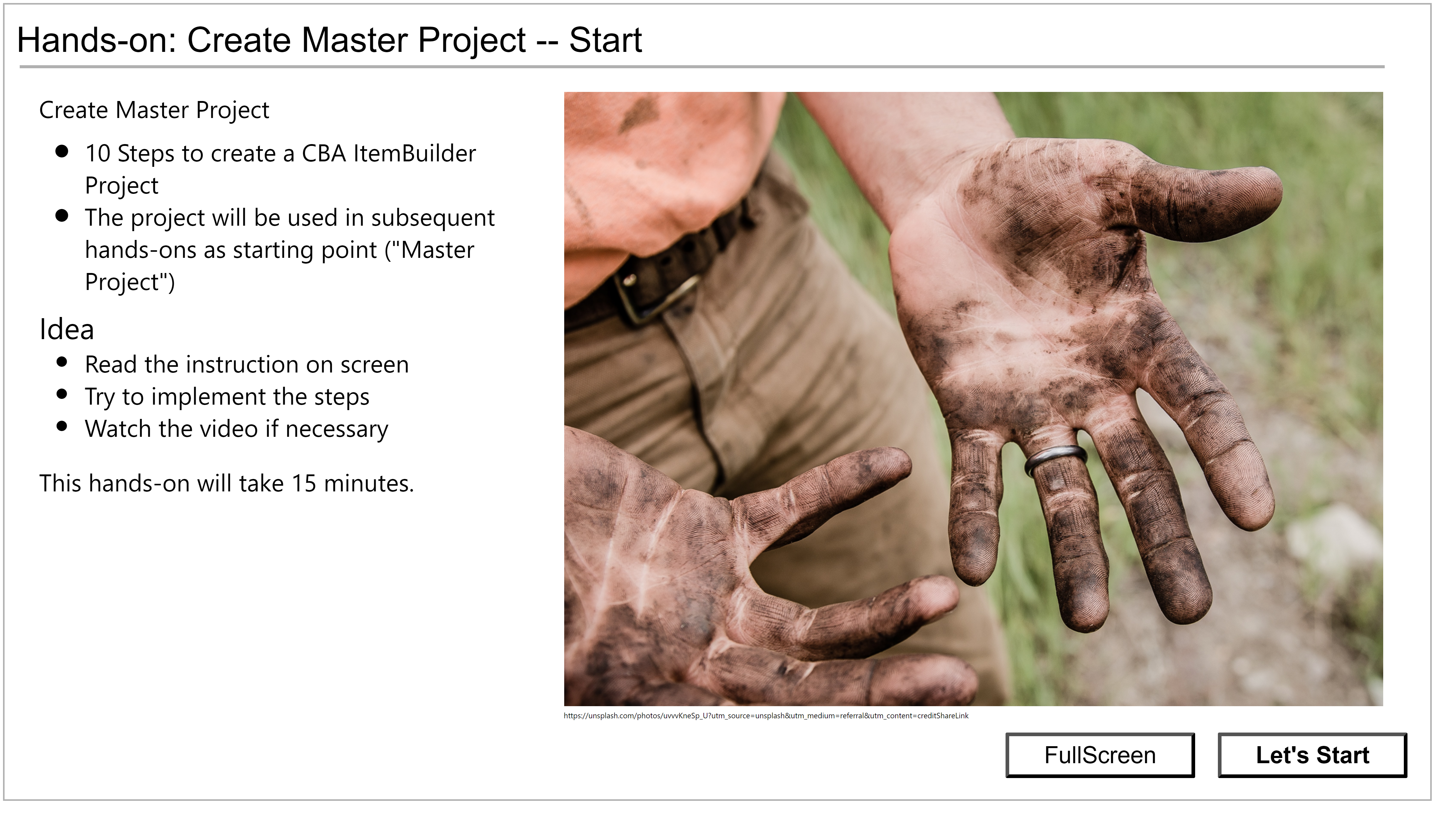The image size is (1456, 819).
Task: Select the Create Master Project subheading
Action: (154, 110)
